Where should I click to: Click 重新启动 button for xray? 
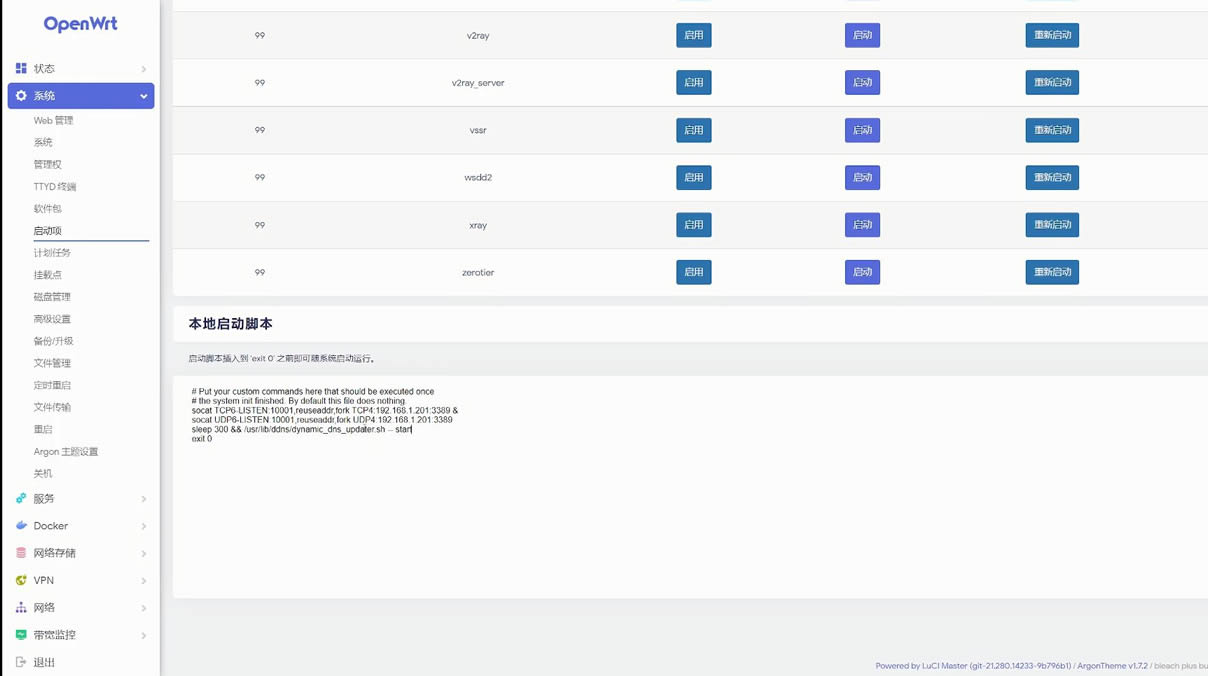click(1052, 225)
